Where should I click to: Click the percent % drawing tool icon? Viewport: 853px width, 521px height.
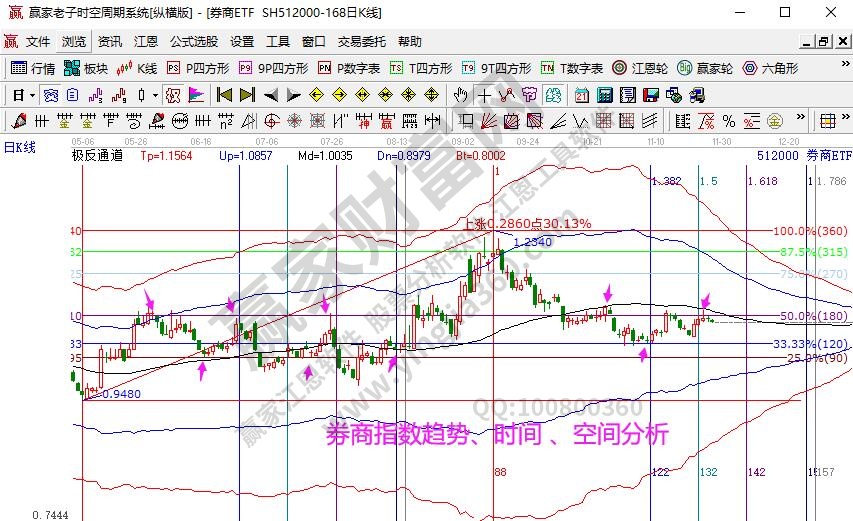pyautogui.click(x=729, y=121)
